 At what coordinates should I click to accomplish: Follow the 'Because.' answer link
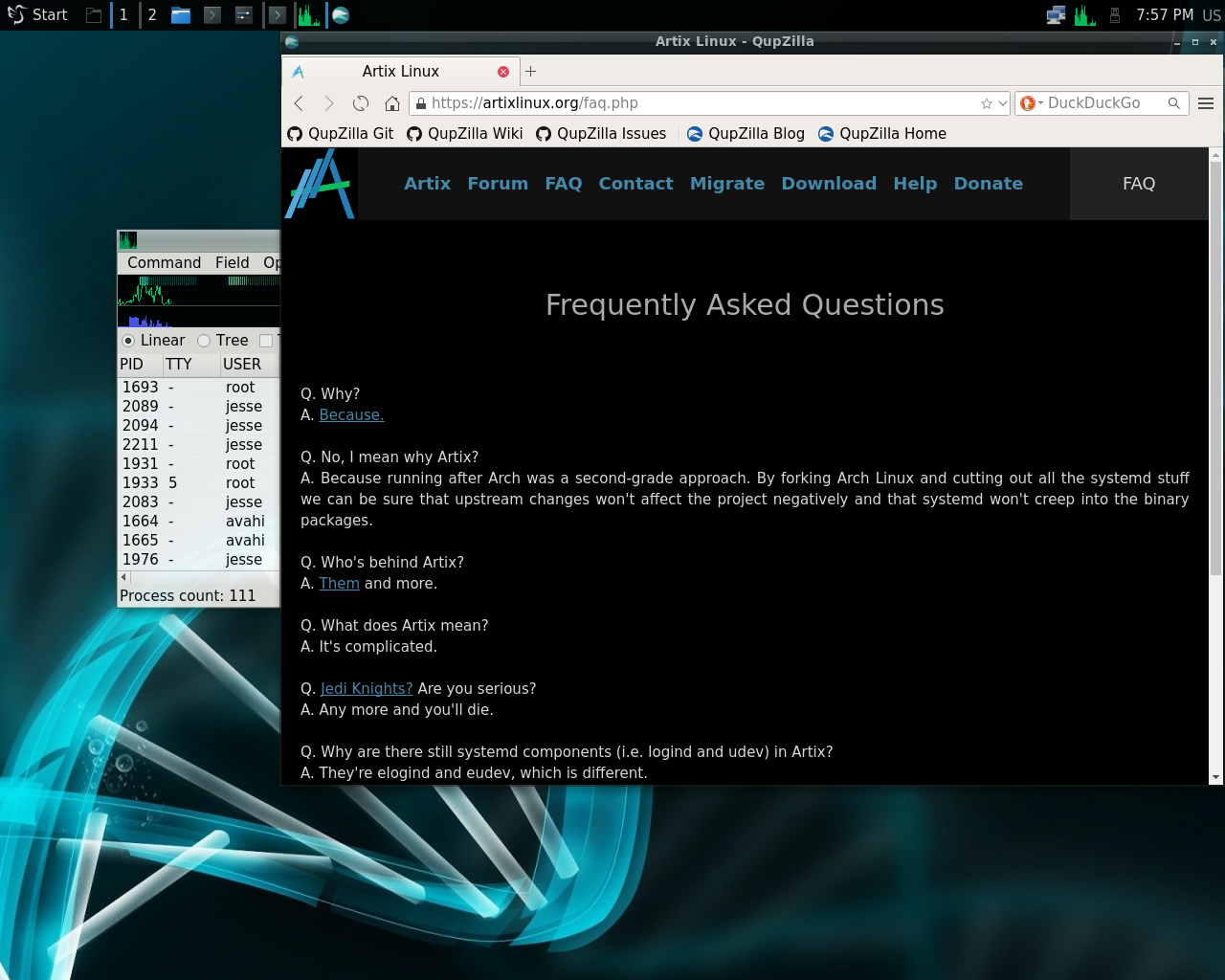pos(351,415)
